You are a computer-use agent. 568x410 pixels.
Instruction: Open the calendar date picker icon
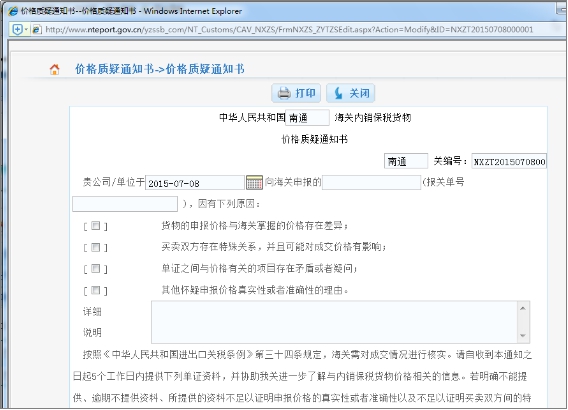click(x=254, y=182)
